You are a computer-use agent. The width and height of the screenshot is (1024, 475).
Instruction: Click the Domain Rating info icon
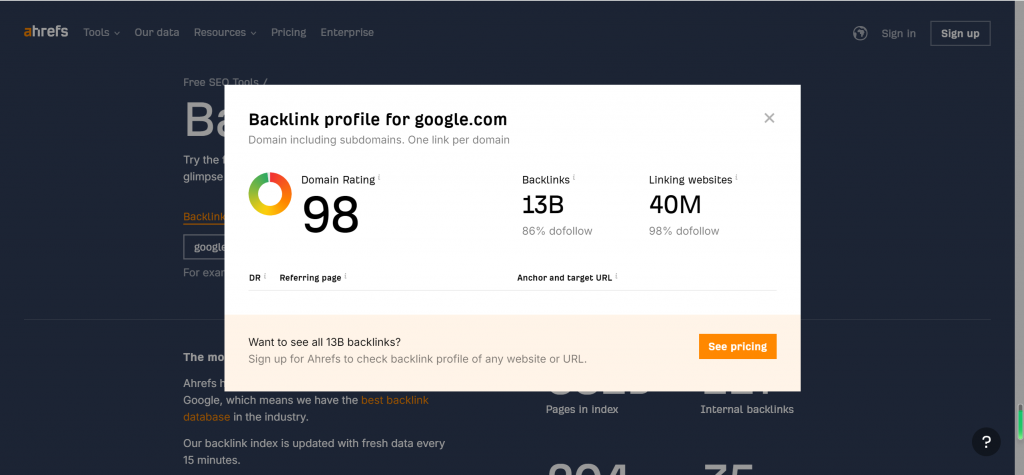tap(379, 177)
